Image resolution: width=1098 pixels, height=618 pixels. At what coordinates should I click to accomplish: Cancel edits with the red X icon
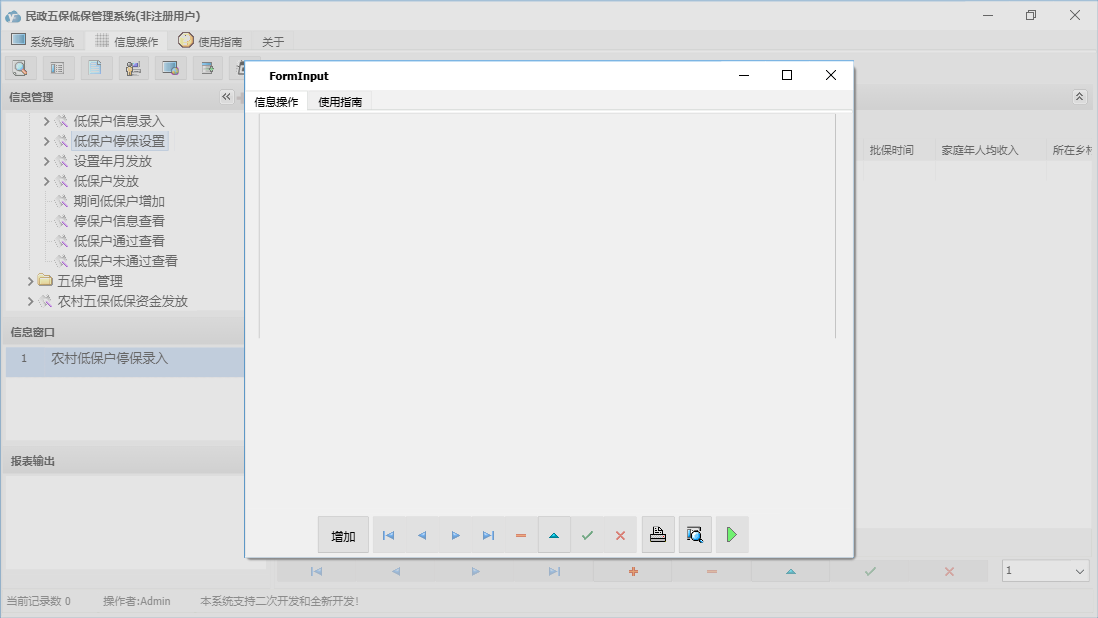click(x=619, y=534)
